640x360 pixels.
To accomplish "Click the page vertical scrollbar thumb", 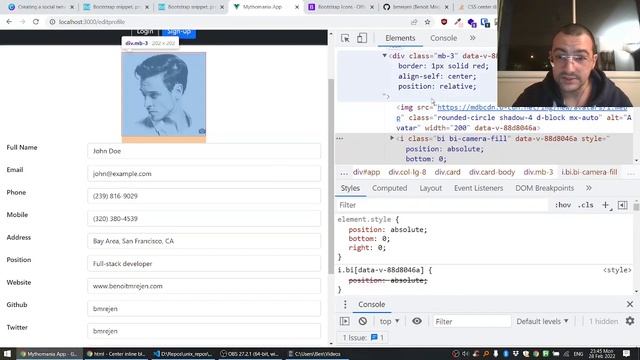I will point(331,176).
